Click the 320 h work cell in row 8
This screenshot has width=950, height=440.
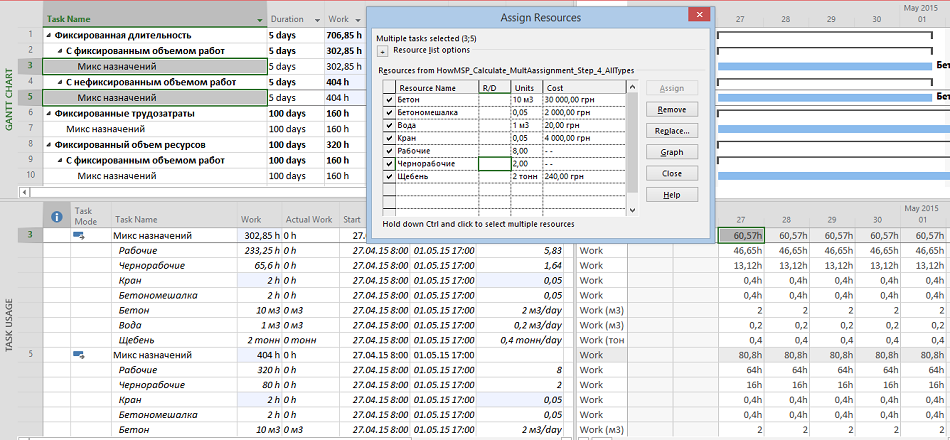[344, 145]
